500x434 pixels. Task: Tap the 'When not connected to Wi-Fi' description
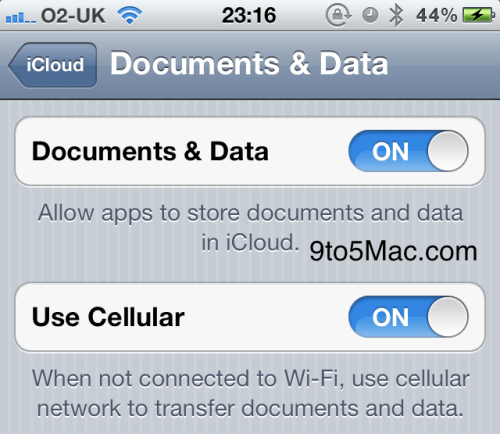click(x=250, y=393)
